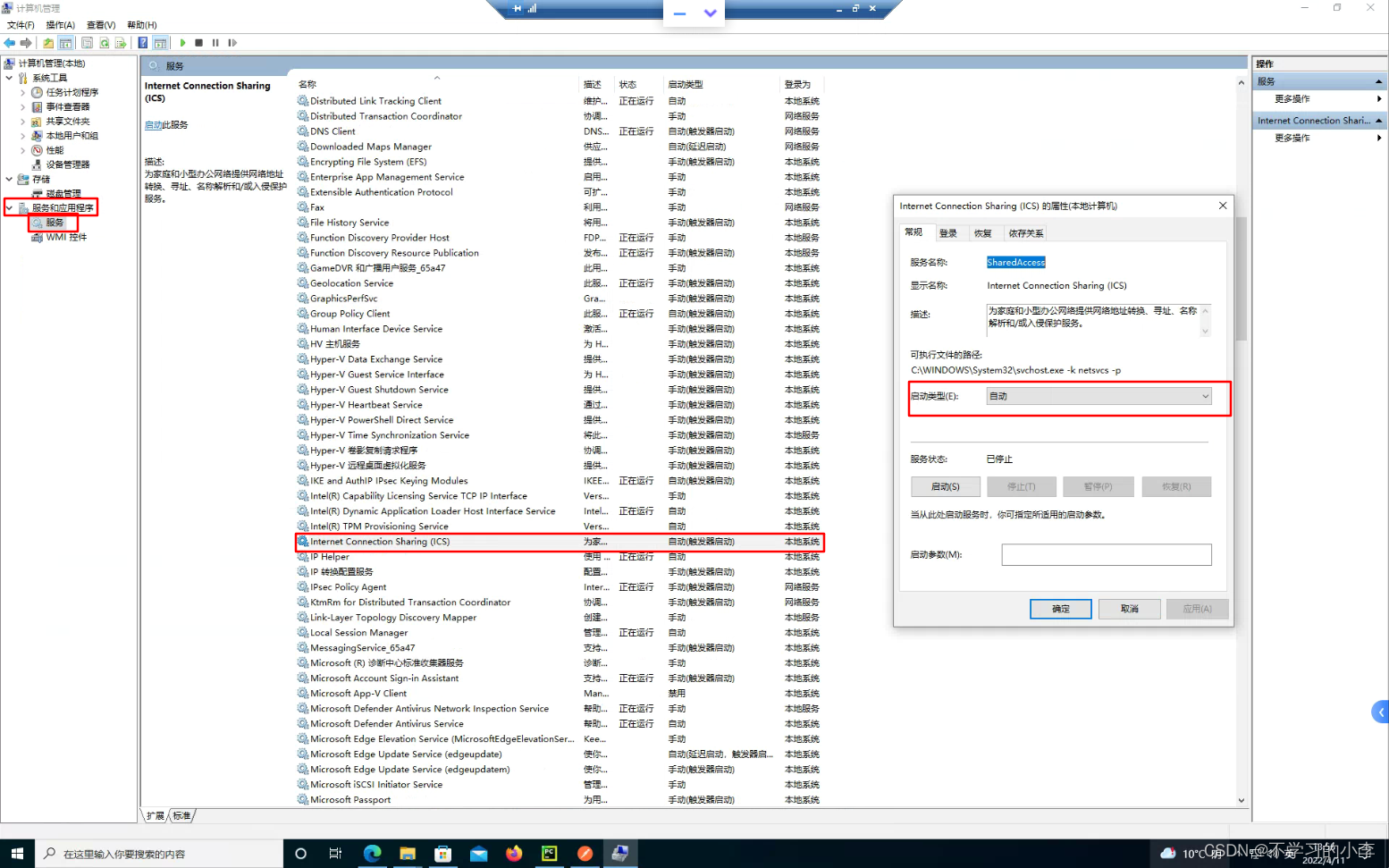Viewport: 1389px width, 868px height.
Task: Toggle Show/Hide Action Pane icon
Action: coord(160,43)
